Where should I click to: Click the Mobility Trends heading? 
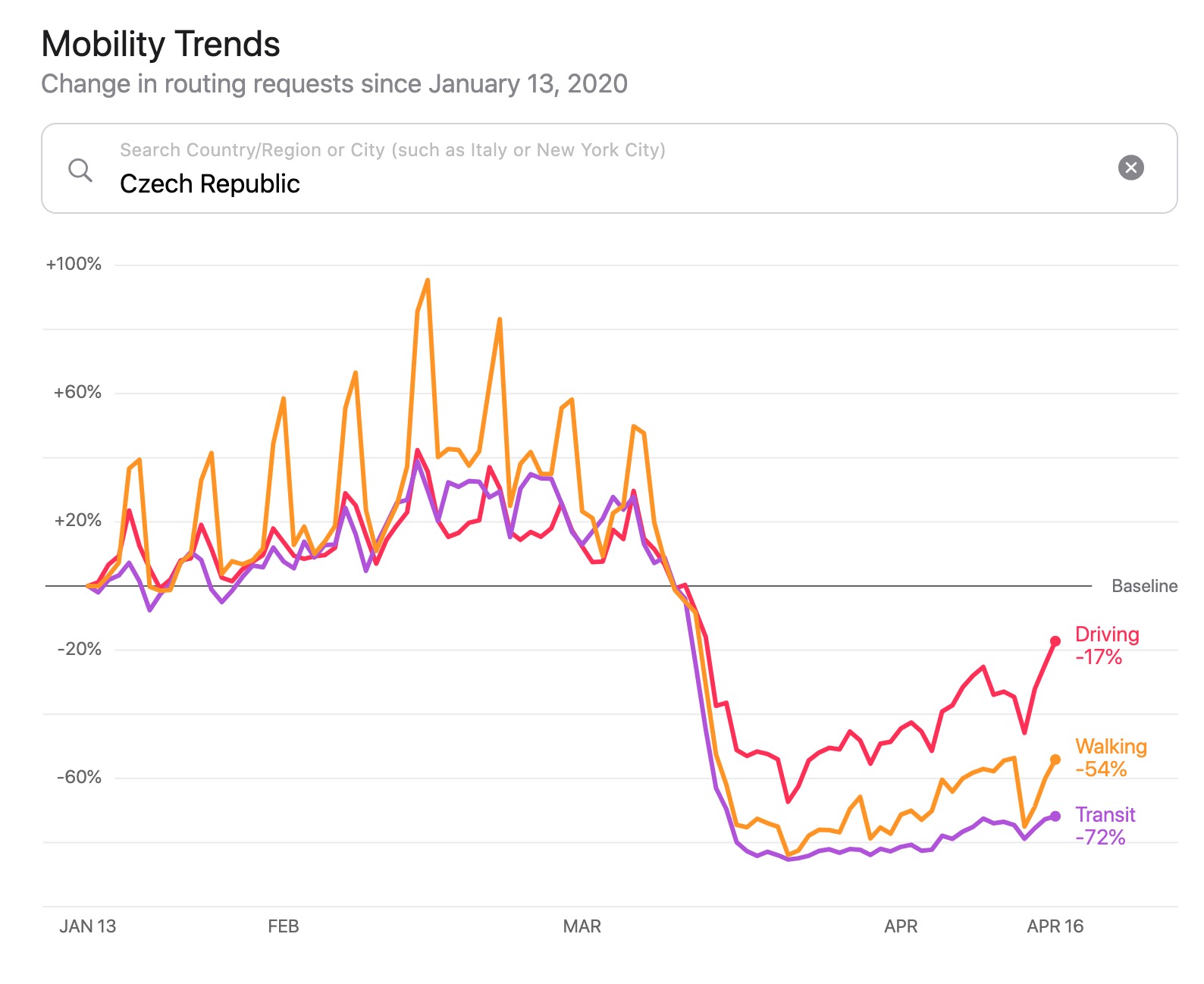[x=161, y=44]
